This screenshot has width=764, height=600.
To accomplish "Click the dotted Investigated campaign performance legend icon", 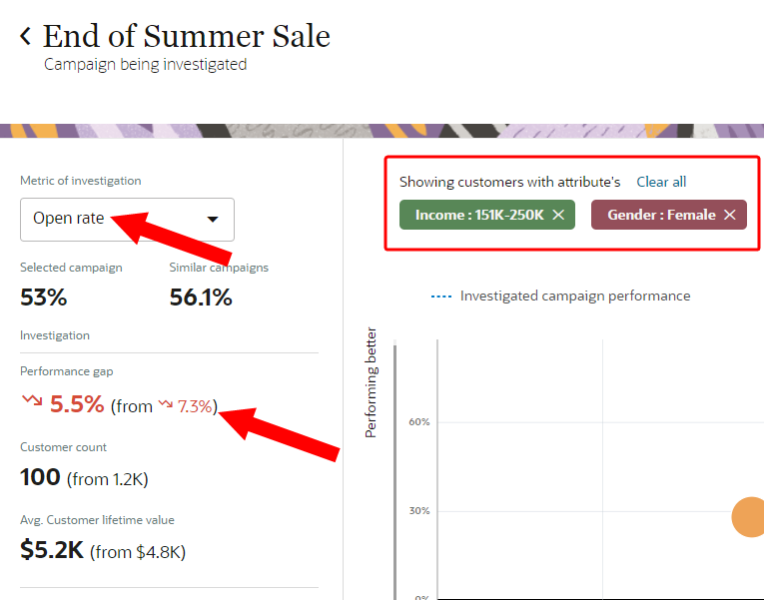I will [x=441, y=296].
